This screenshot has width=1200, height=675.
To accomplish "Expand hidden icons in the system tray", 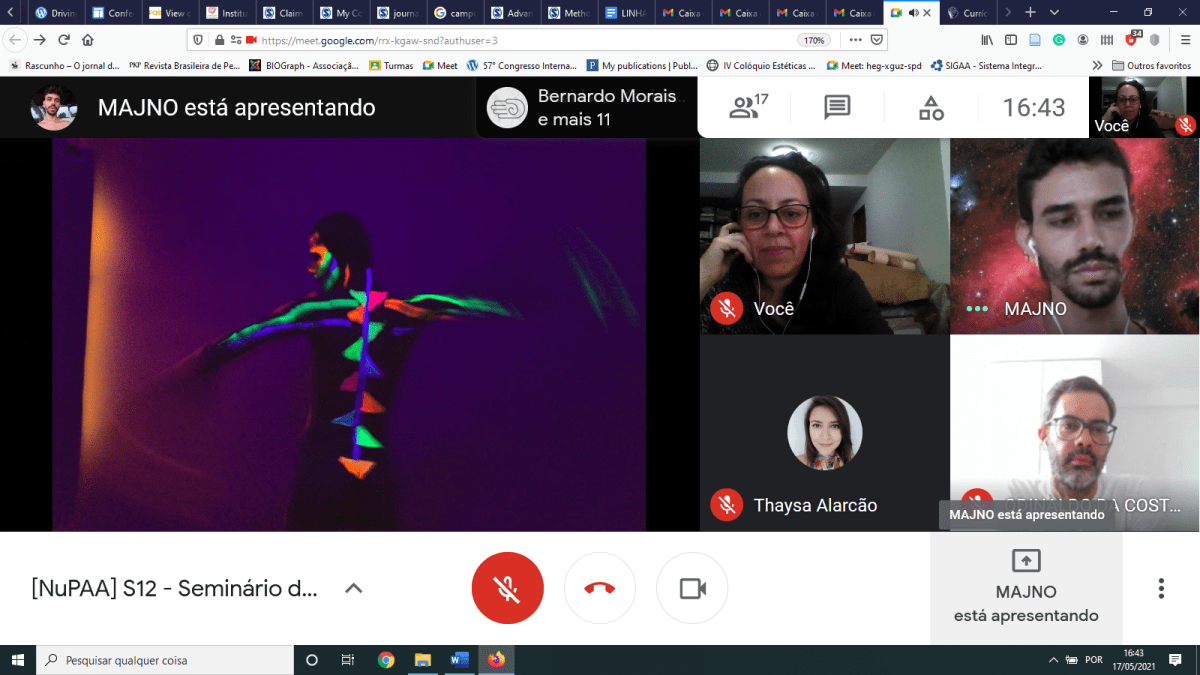I will (1052, 660).
